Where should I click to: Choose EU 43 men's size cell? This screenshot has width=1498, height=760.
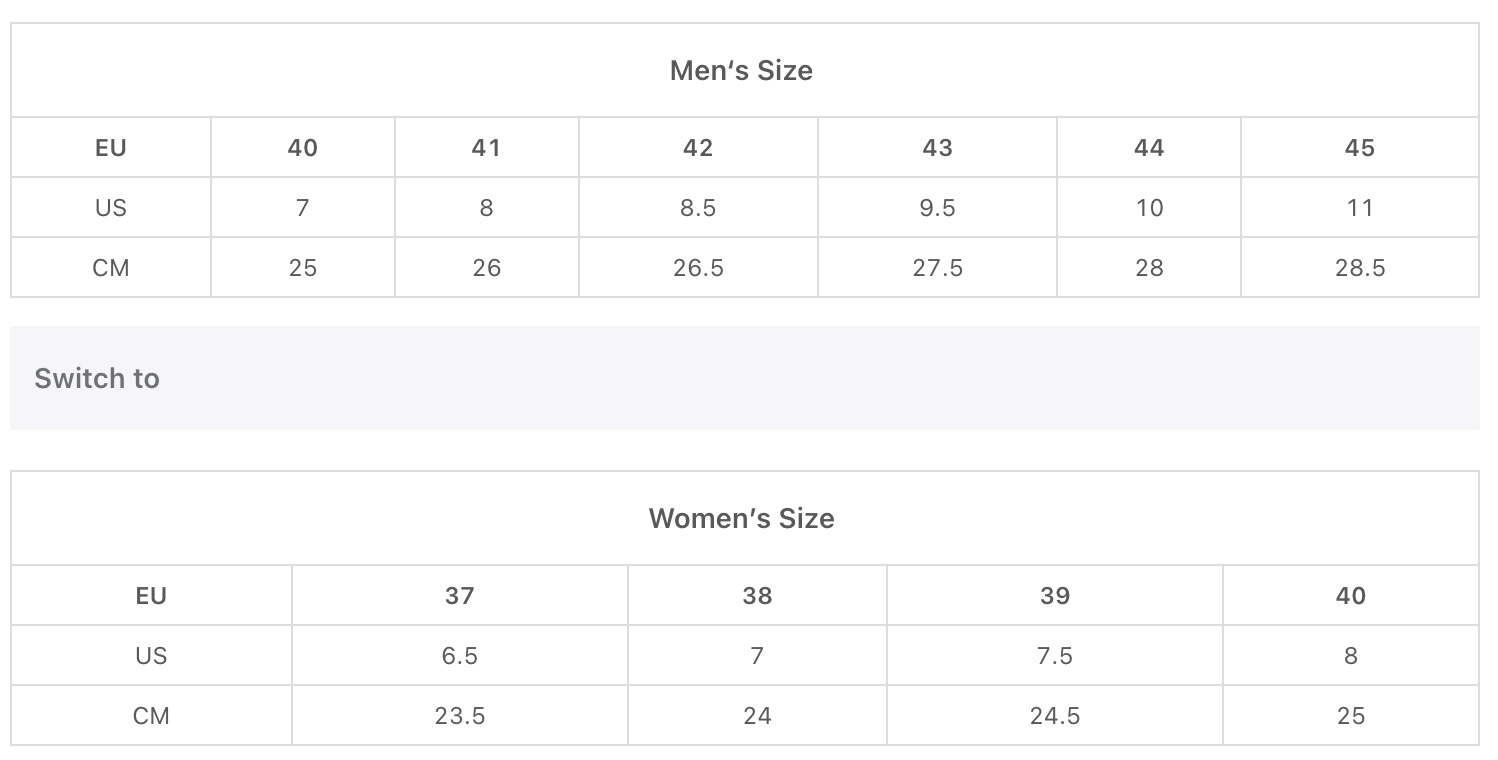coord(937,148)
